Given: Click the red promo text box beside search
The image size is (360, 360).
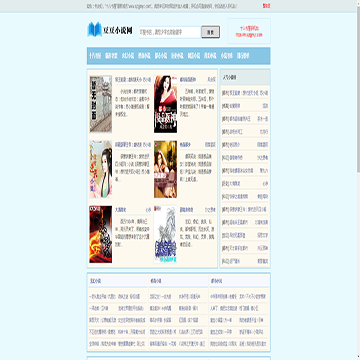Looking at the screenshot, I should pyautogui.click(x=249, y=31).
